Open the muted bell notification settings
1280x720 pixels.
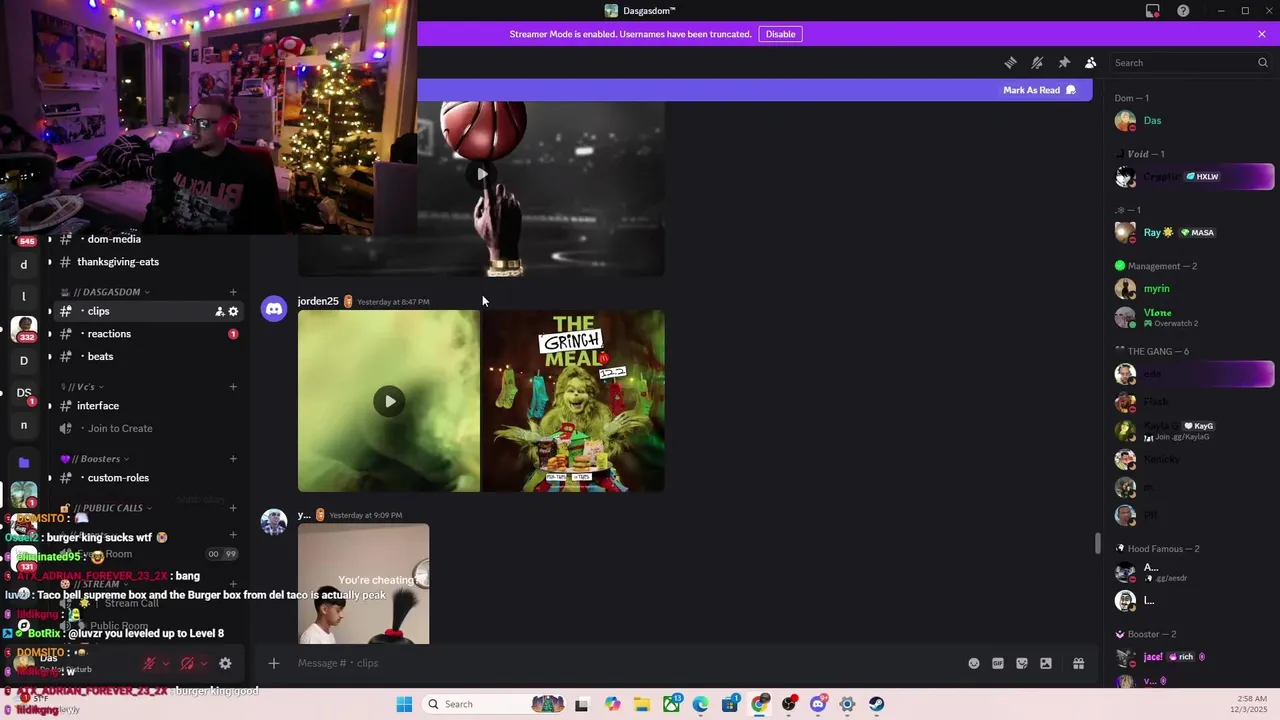tap(1037, 62)
